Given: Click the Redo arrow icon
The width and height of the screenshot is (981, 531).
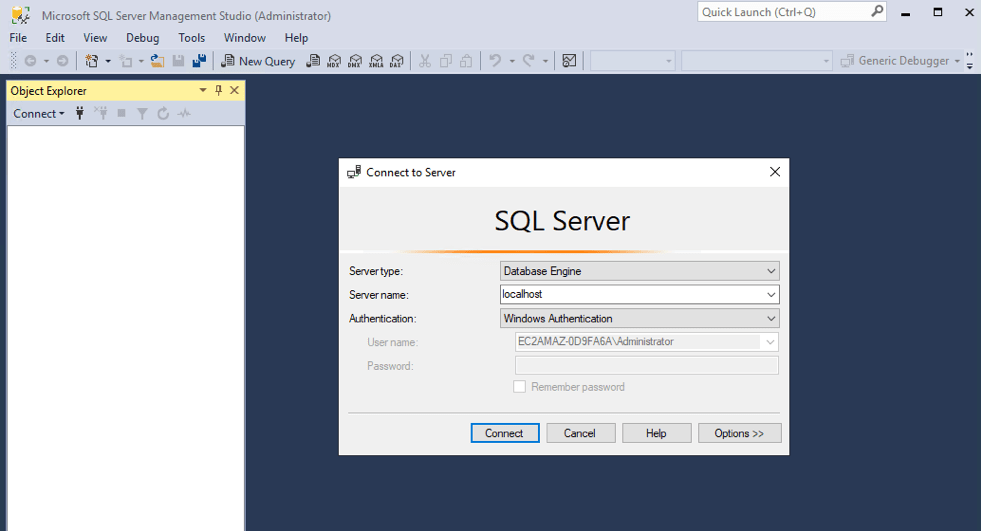Looking at the screenshot, I should click(x=529, y=61).
